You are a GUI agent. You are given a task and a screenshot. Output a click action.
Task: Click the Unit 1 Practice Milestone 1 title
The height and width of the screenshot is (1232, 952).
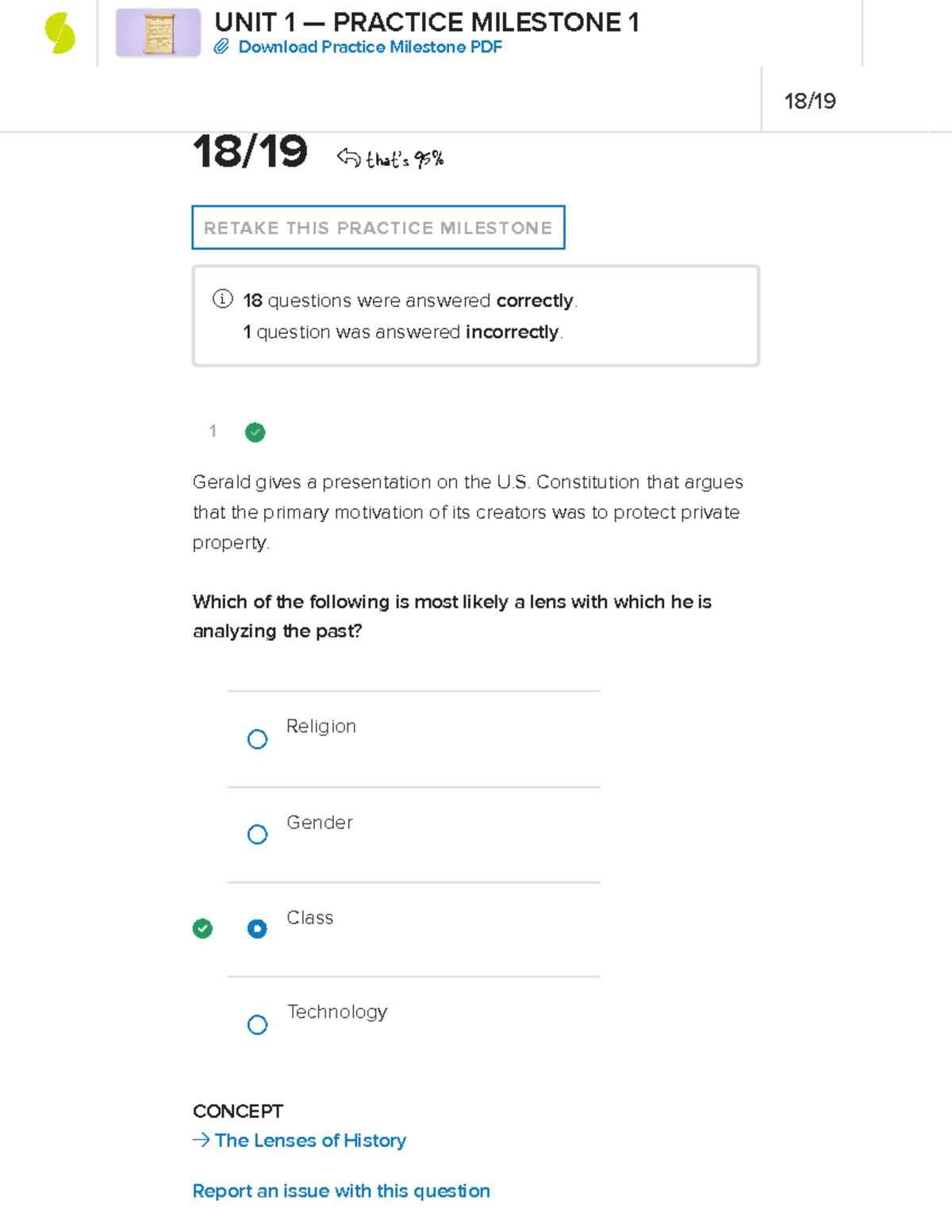click(426, 22)
